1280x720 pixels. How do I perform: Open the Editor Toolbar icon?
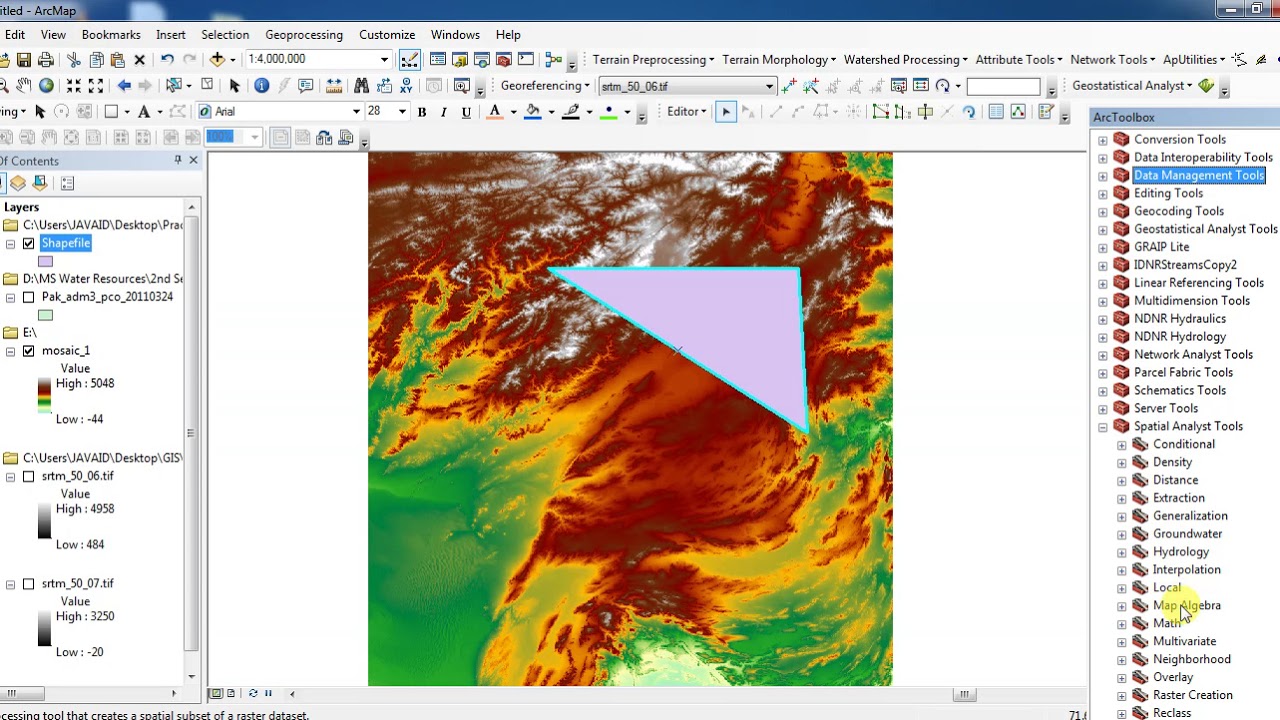pyautogui.click(x=410, y=60)
